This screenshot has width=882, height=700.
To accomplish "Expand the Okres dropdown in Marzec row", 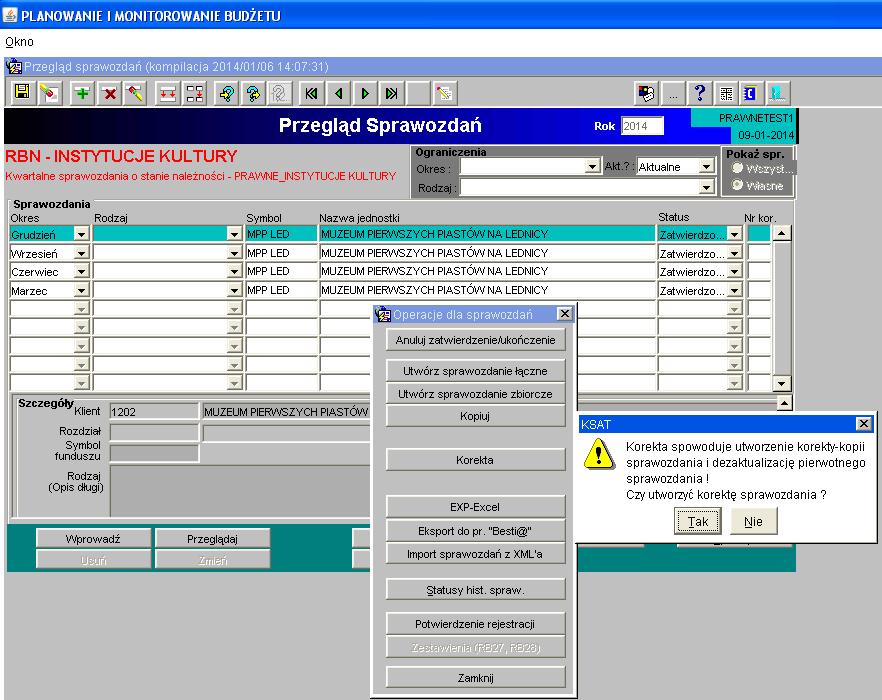I will (x=82, y=290).
